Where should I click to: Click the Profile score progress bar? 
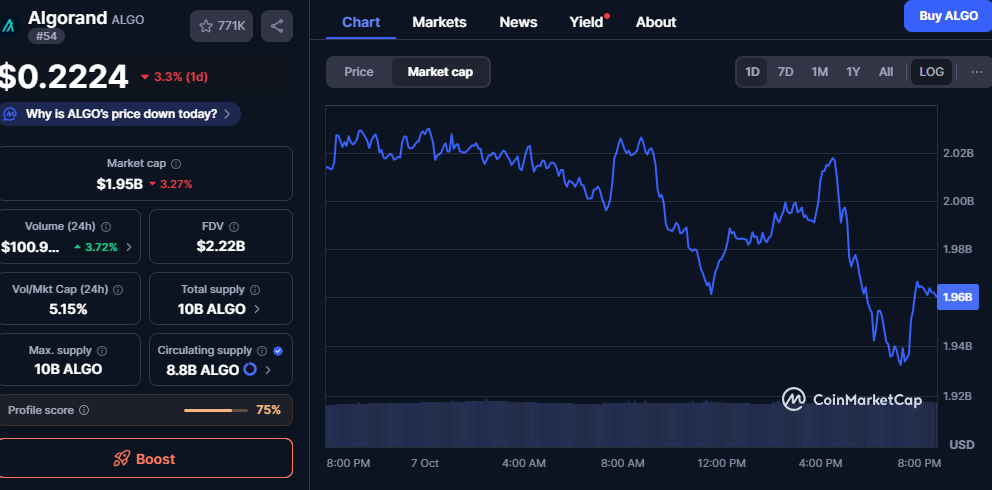tap(214, 410)
